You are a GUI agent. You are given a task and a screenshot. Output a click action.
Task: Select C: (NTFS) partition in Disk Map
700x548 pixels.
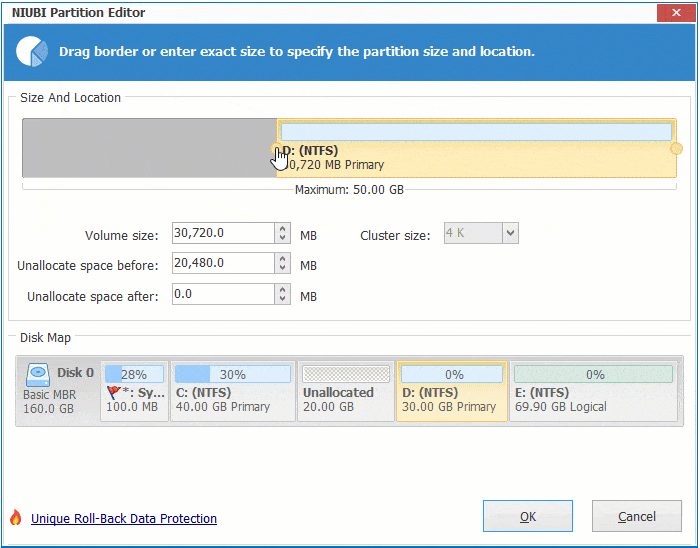[232, 392]
